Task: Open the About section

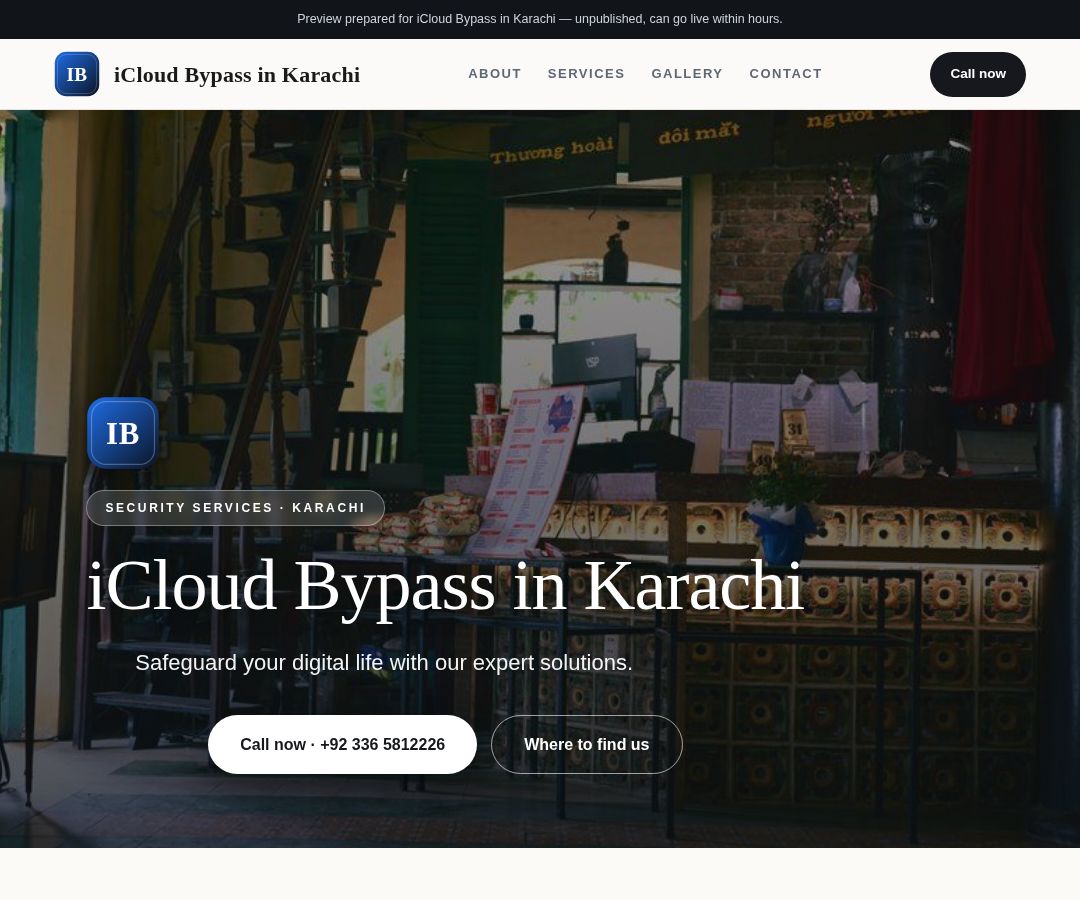Action: 495,74
